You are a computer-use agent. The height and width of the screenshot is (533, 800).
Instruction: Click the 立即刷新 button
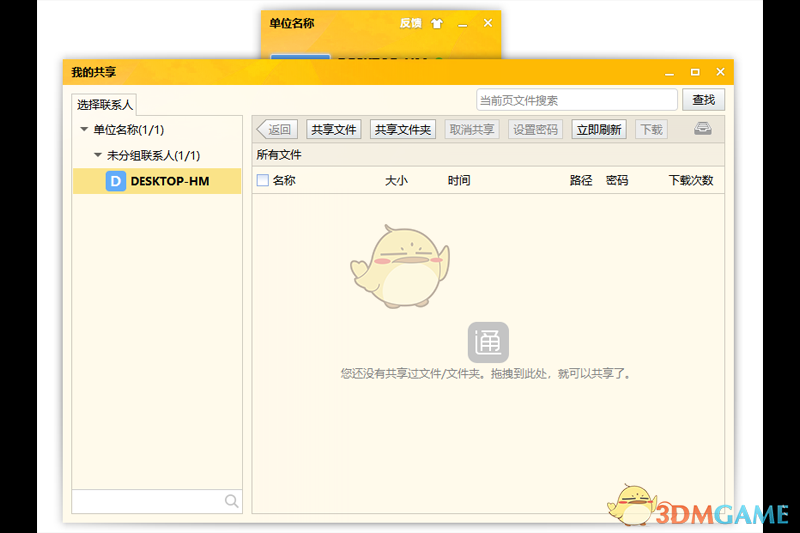[599, 130]
